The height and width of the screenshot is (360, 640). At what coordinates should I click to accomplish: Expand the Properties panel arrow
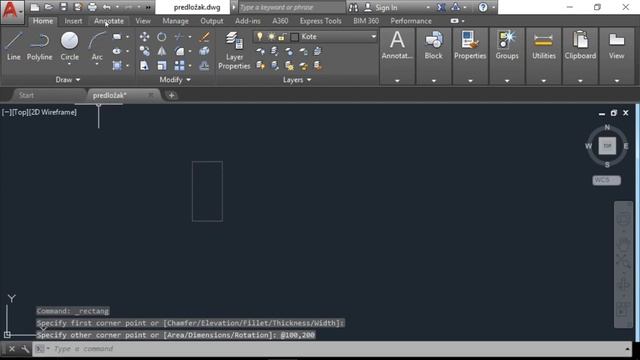click(470, 81)
